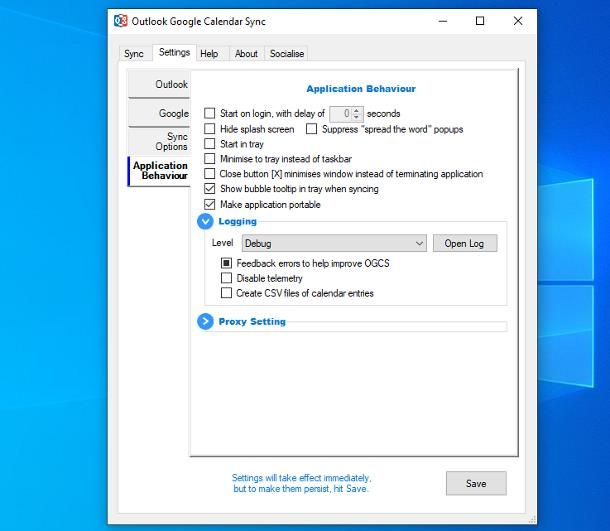Enable Create CSV files of calendar entries

(226, 293)
